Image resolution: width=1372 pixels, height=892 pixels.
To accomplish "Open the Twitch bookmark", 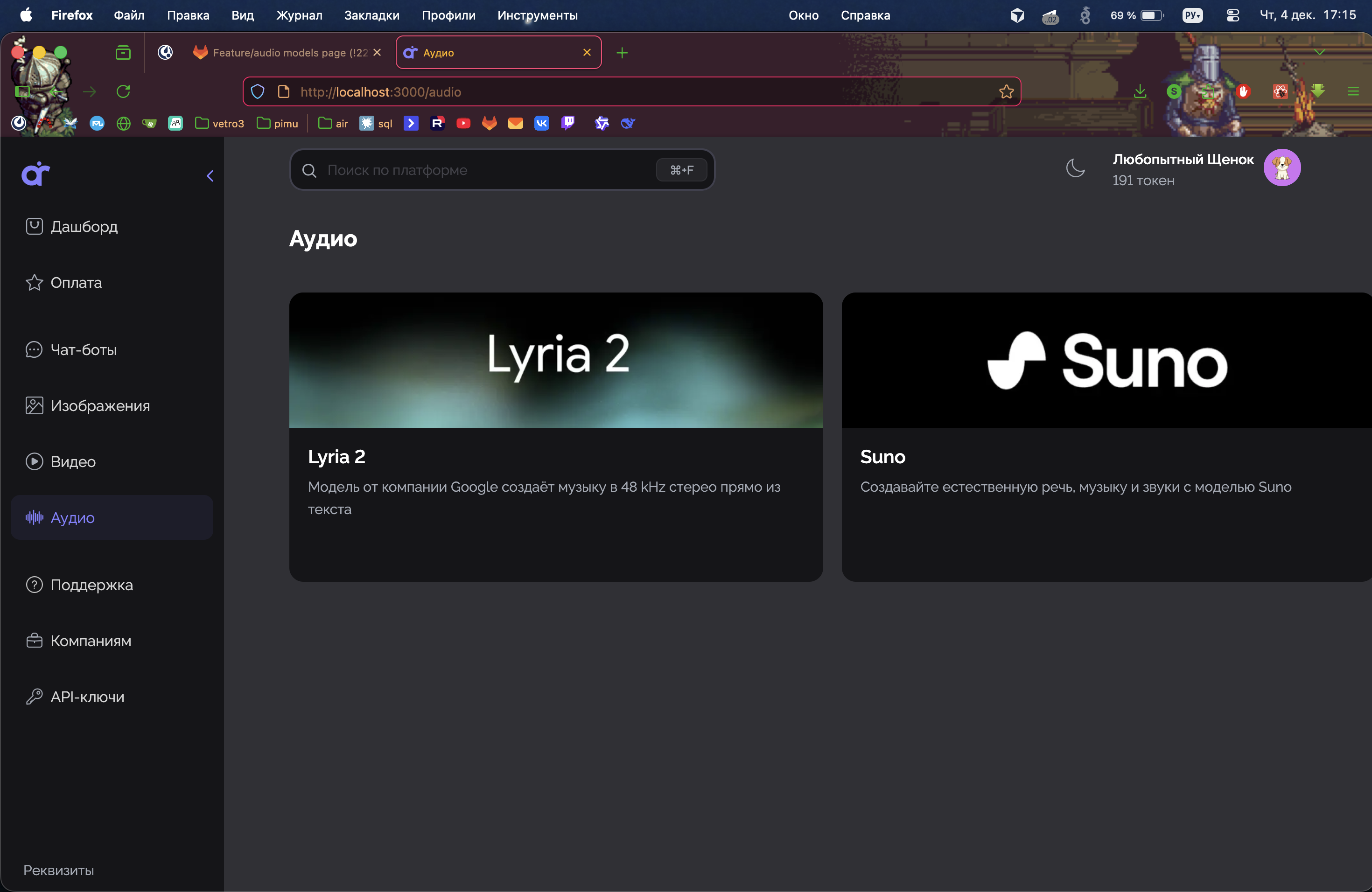I will (568, 123).
